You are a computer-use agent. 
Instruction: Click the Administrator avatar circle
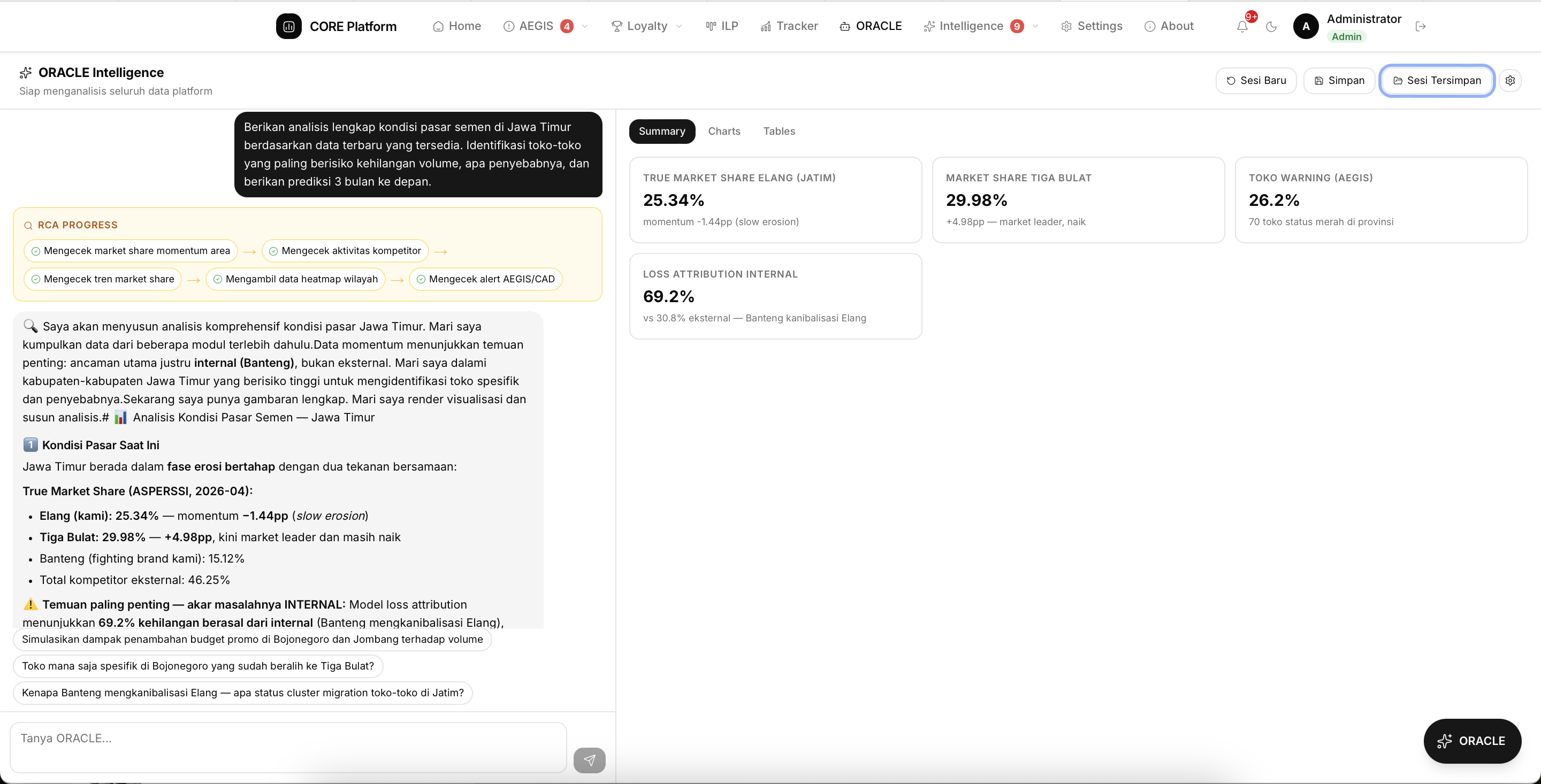click(x=1306, y=26)
